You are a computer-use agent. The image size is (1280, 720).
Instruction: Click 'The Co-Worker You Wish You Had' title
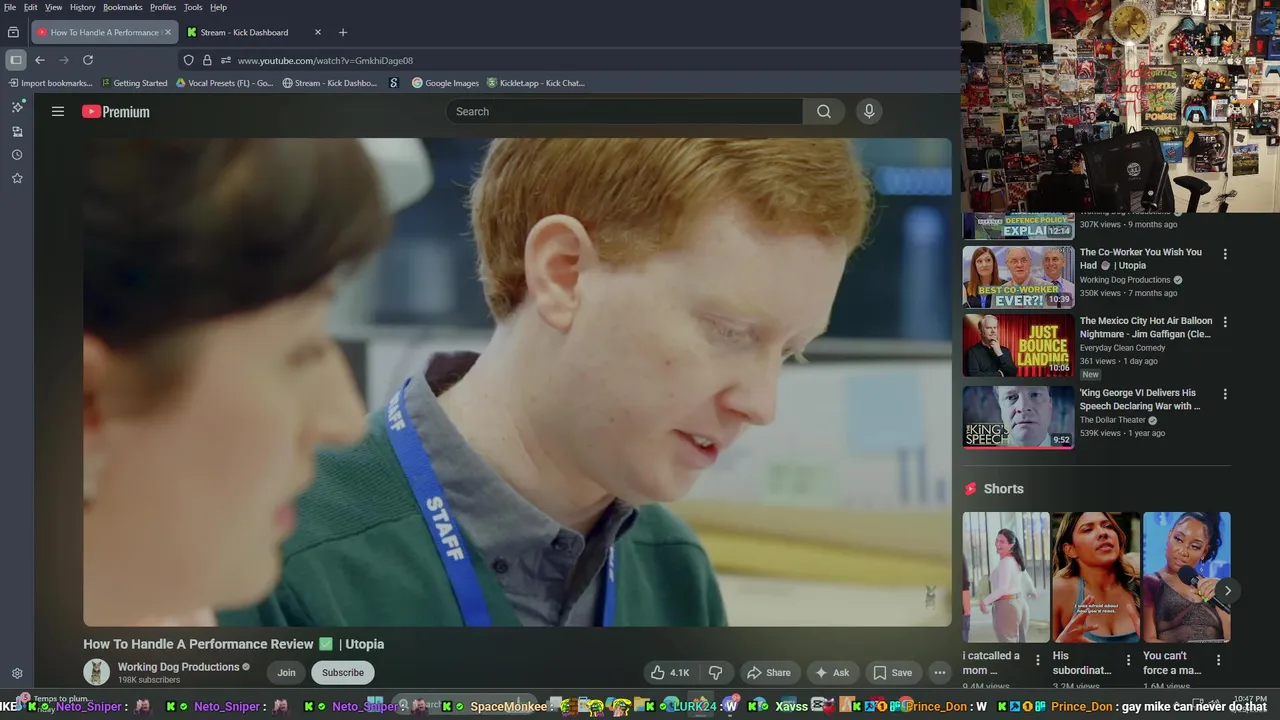[1141, 259]
